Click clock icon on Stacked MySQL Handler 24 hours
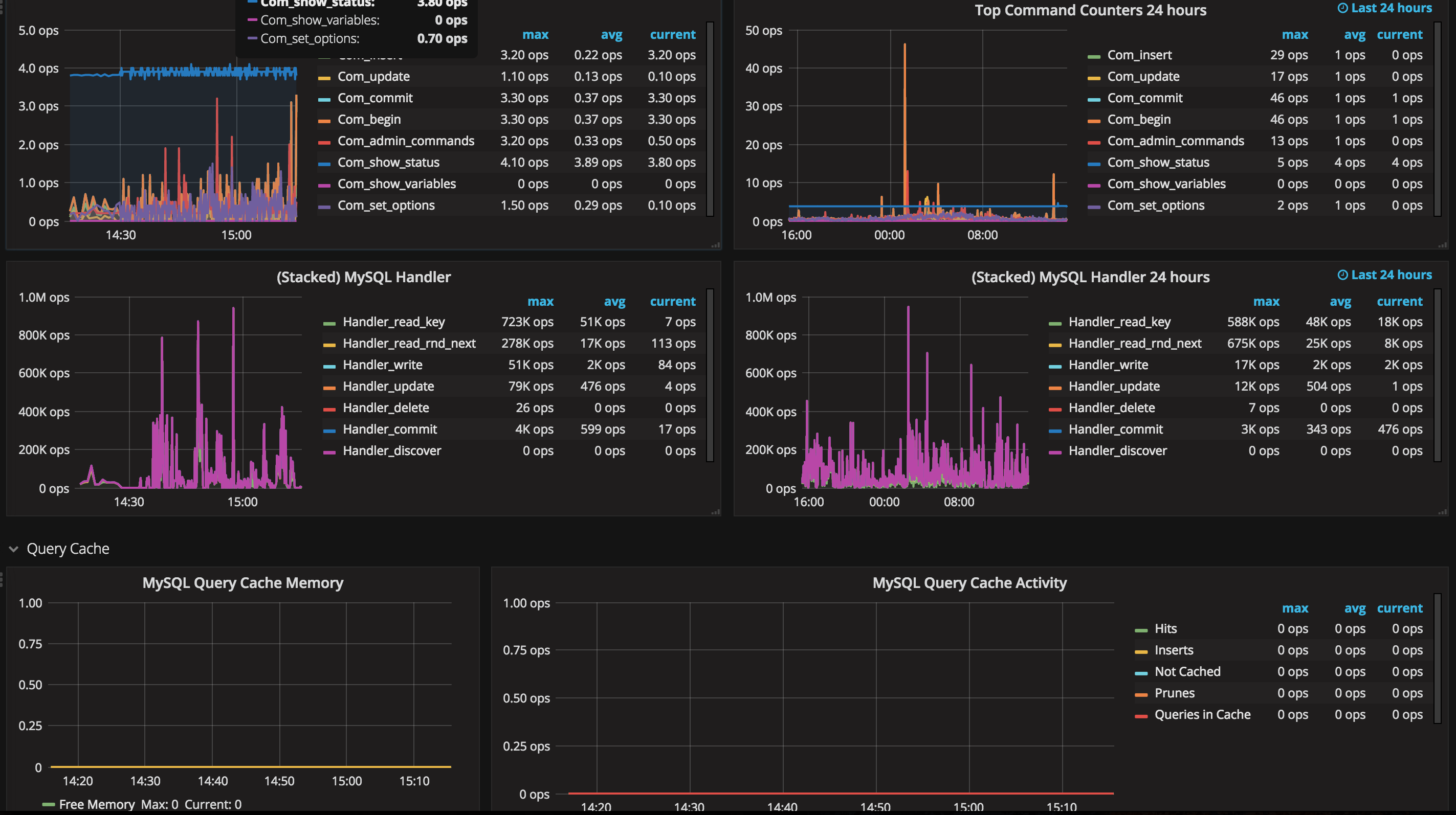The height and width of the screenshot is (815, 1456). tap(1342, 275)
